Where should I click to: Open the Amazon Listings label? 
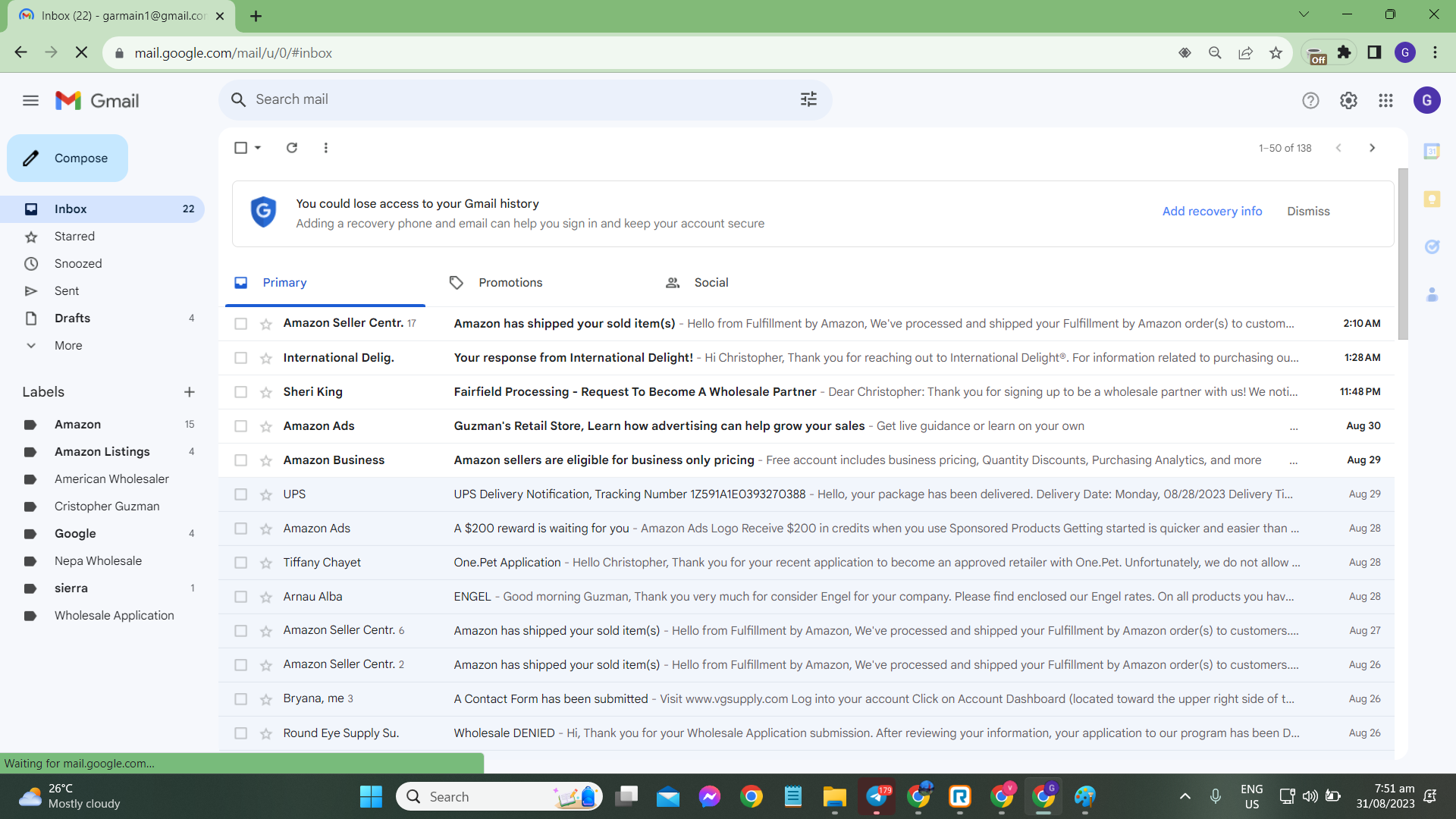pyautogui.click(x=102, y=451)
